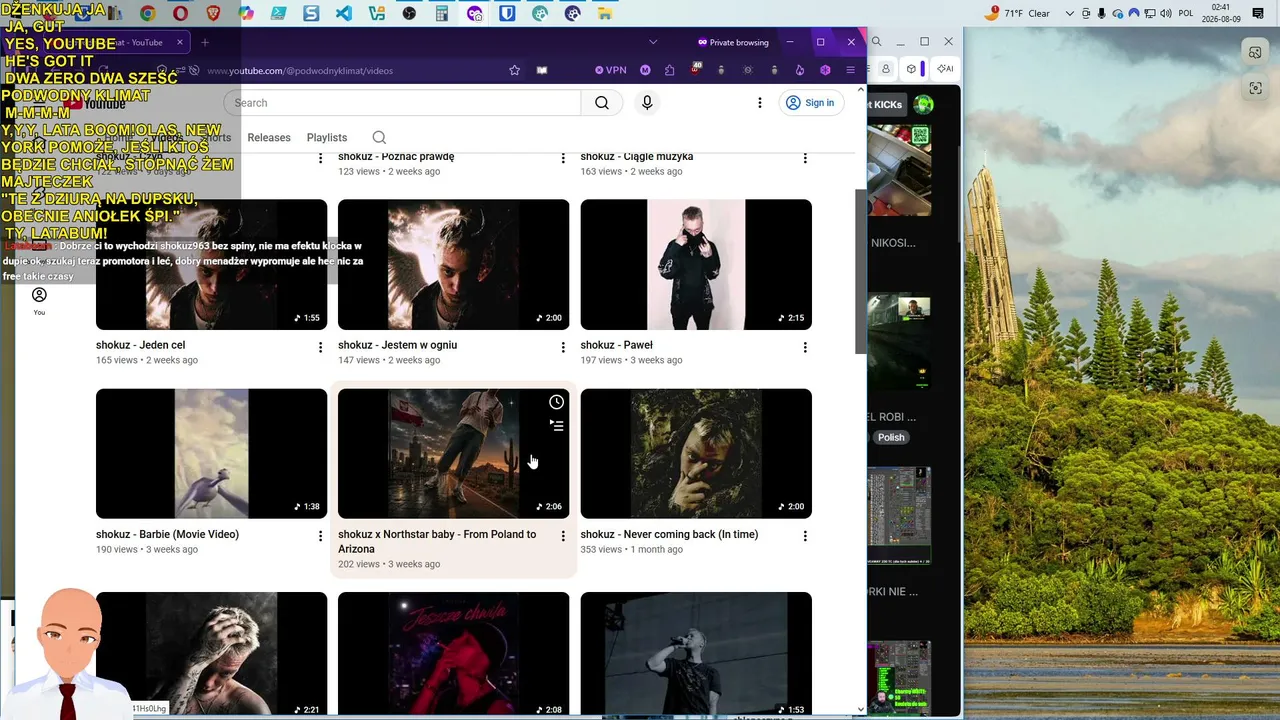Open the weather widget showing 71°F Clear
This screenshot has height=720, width=1280.
tap(1017, 13)
